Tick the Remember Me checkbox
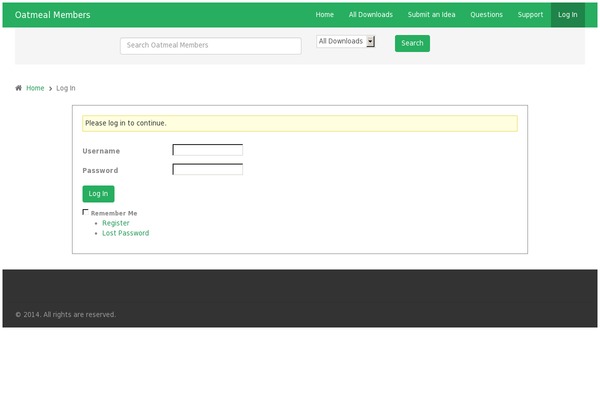 pyautogui.click(x=85, y=212)
